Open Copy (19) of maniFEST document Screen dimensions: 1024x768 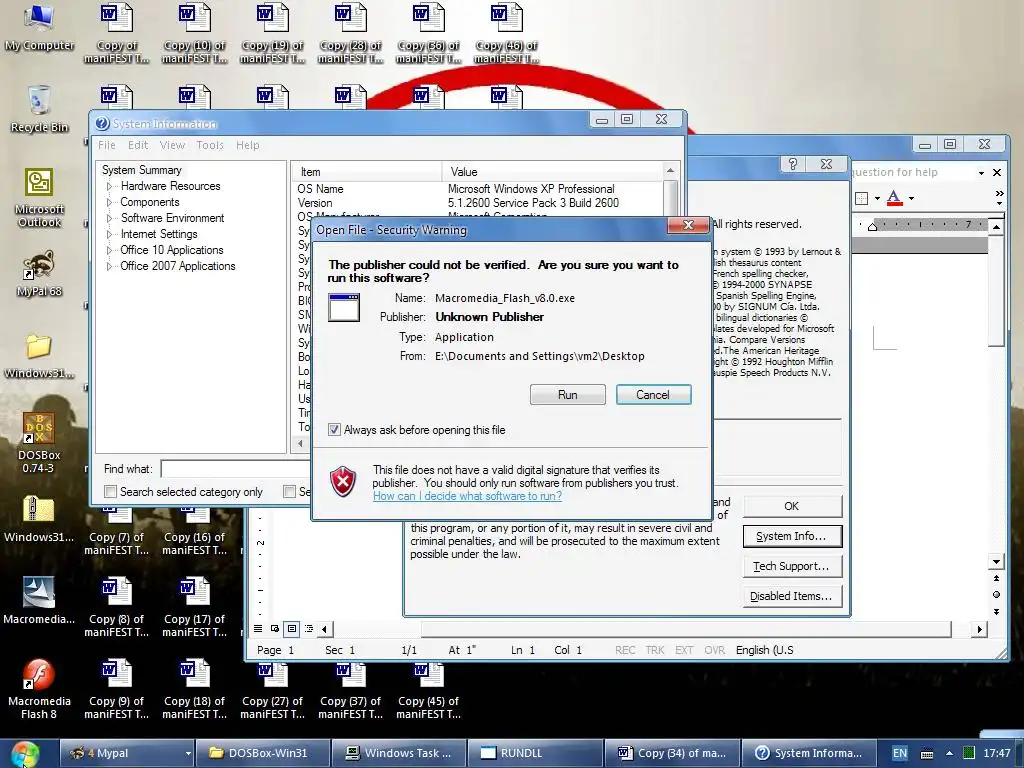(x=272, y=33)
